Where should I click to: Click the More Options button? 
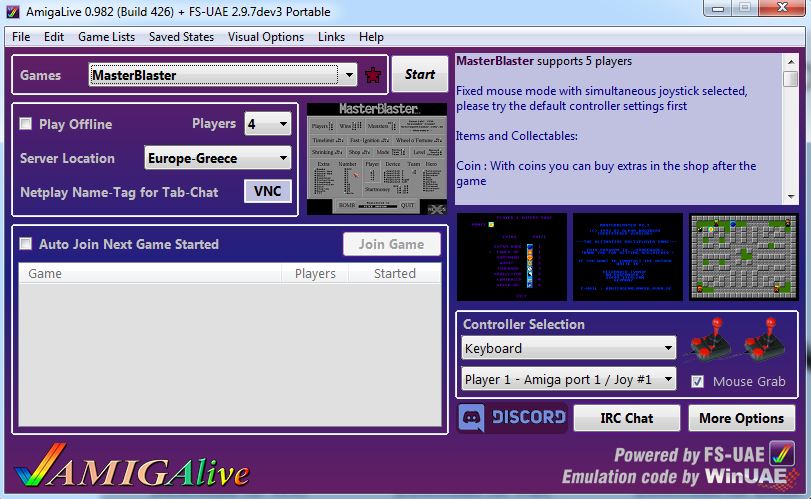[x=741, y=418]
